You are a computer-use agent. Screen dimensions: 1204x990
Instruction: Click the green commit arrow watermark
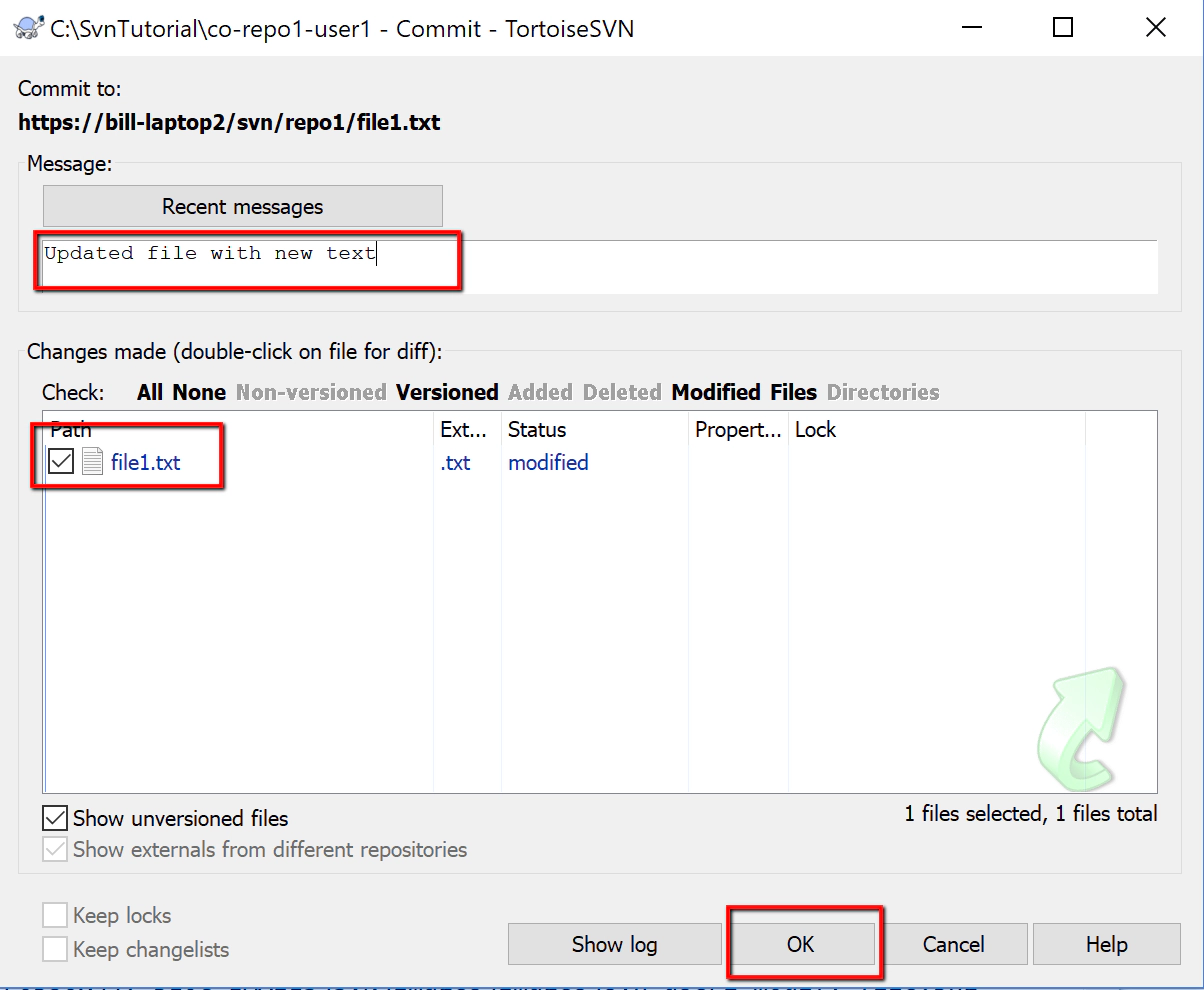[1082, 727]
